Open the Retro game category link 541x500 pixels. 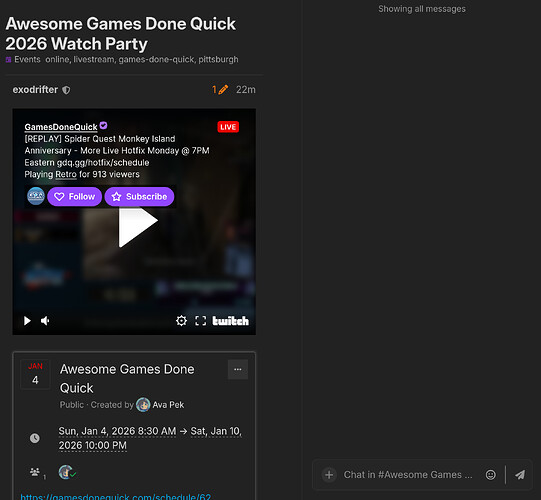tap(66, 174)
